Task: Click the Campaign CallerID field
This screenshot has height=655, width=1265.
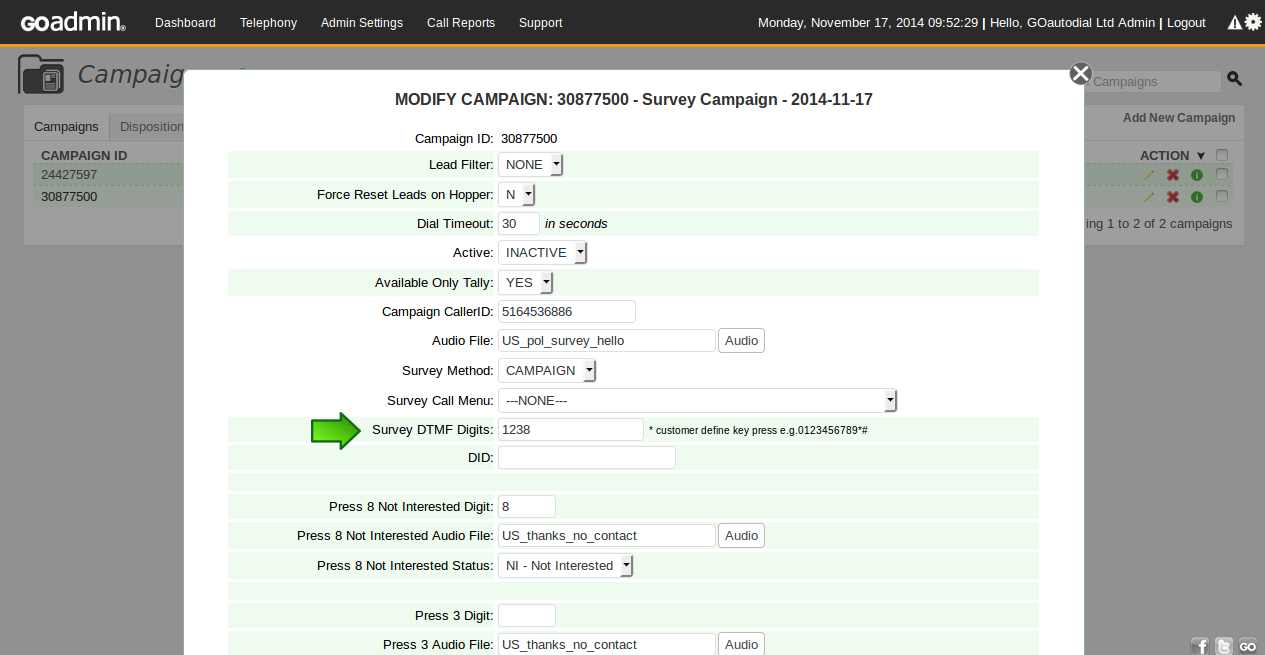Action: click(567, 311)
